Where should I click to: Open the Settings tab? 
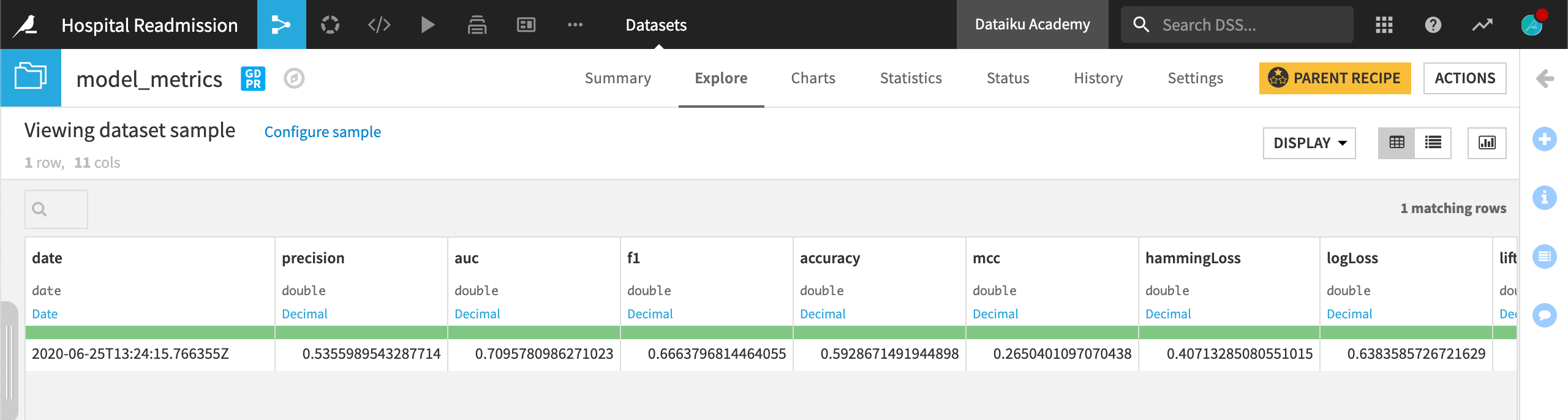coord(1195,78)
